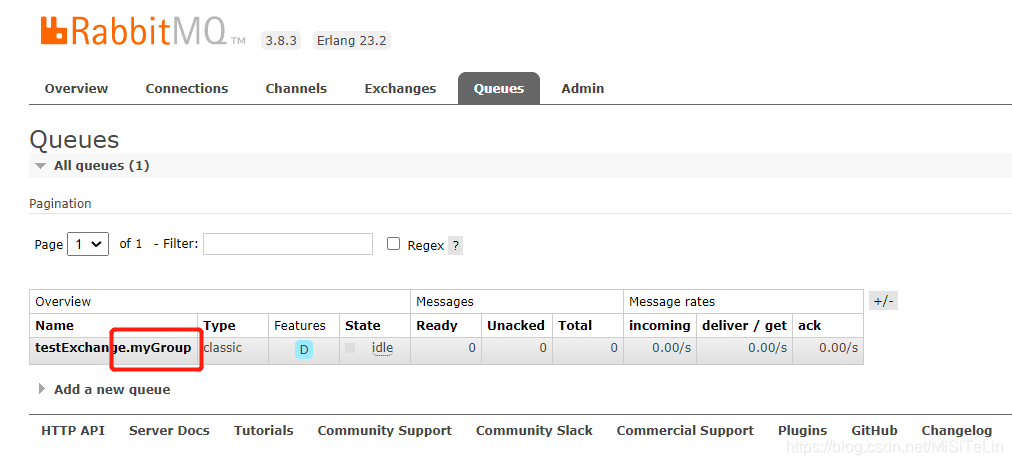Sort by the Name column header

point(54,326)
